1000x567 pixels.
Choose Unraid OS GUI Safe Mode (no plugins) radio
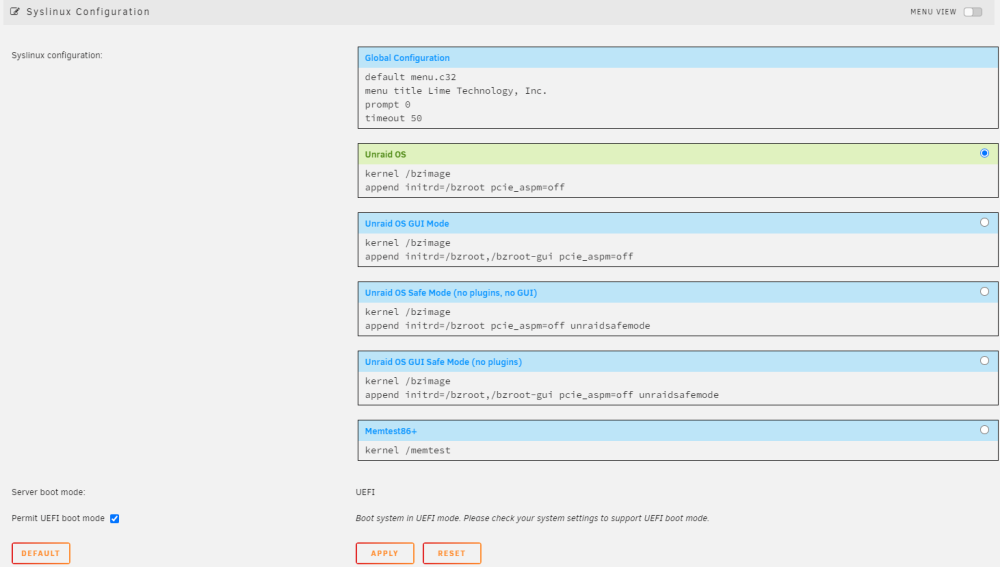click(x=984, y=361)
